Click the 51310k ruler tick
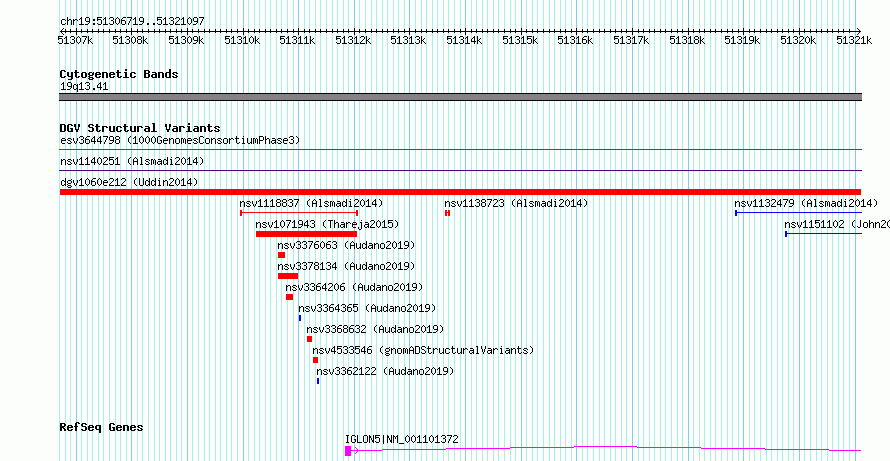 pos(242,40)
